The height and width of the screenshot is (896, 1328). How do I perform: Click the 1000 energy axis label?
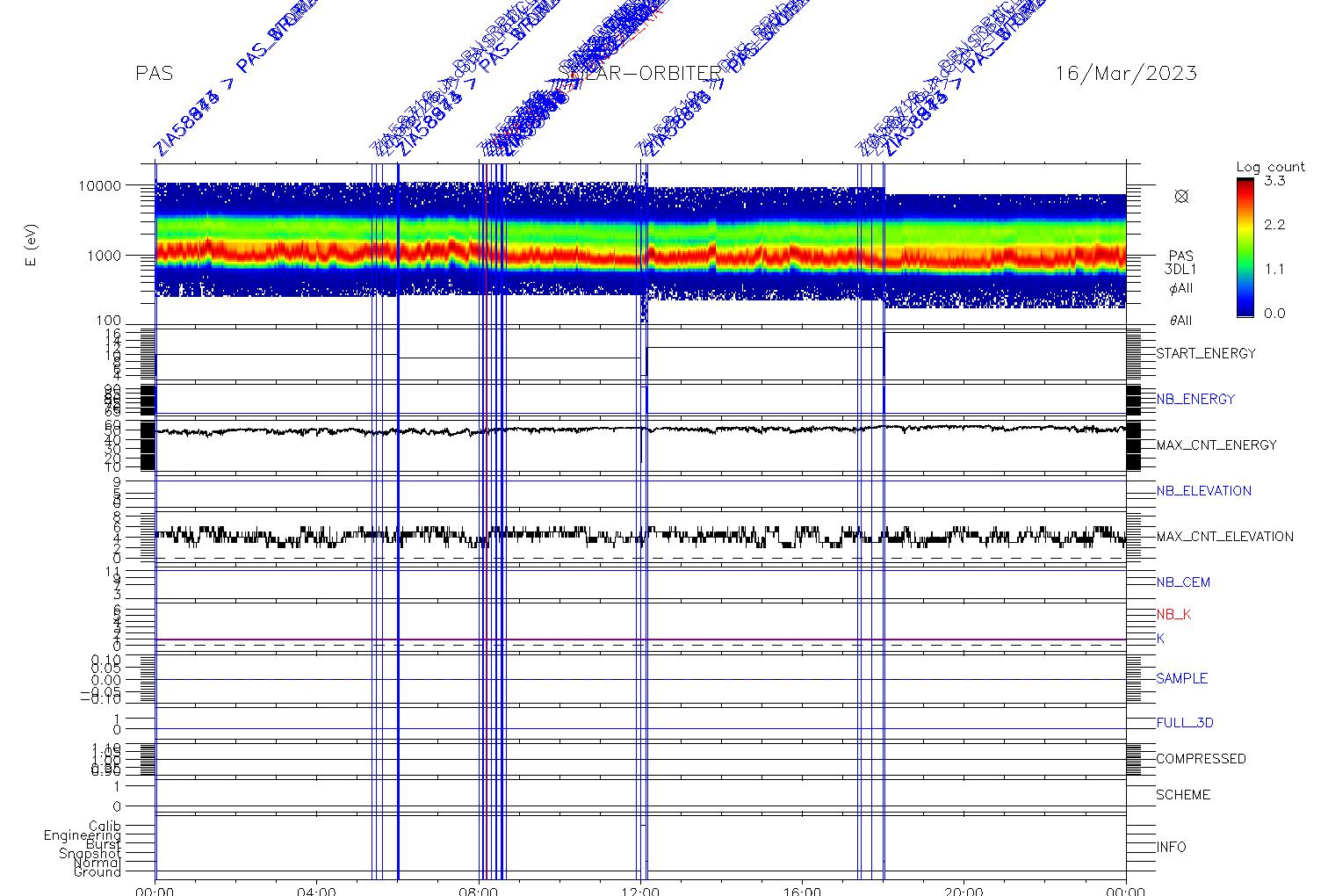click(x=104, y=255)
